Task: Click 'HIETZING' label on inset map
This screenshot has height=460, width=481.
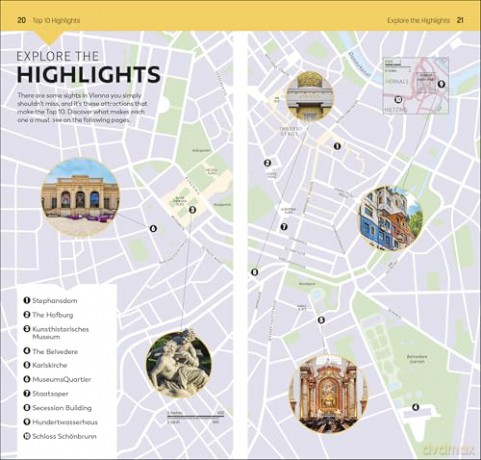Action: click(396, 110)
